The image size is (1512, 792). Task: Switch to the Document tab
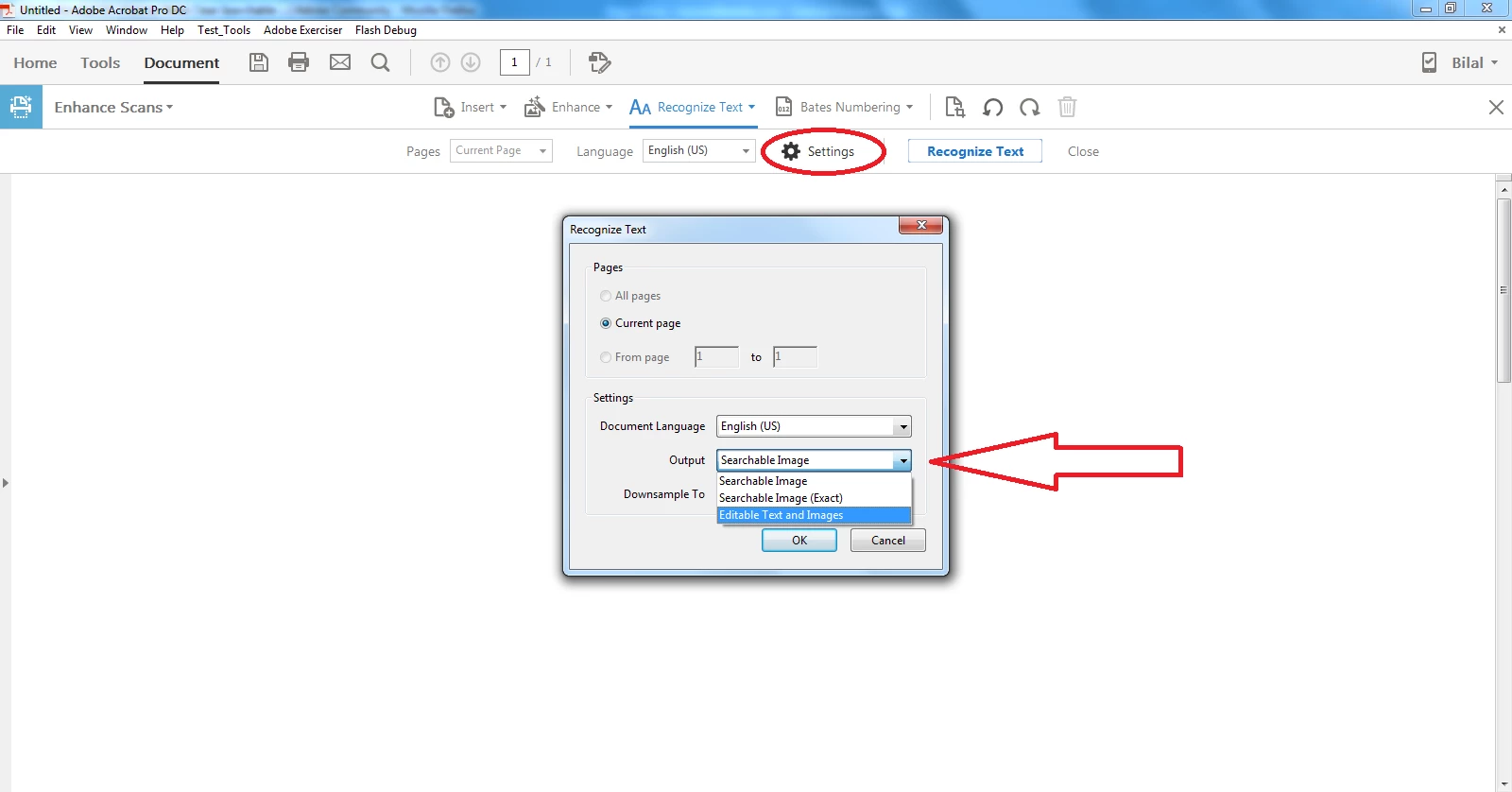coord(181,62)
